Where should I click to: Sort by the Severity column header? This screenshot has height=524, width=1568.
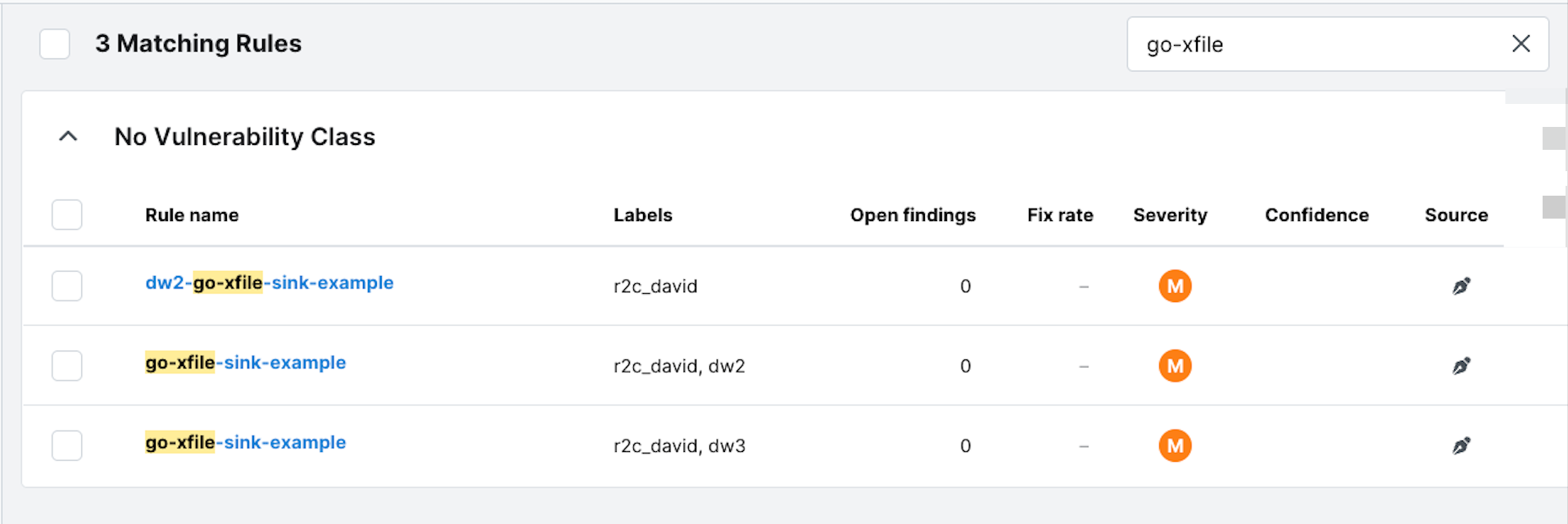[x=1170, y=215]
